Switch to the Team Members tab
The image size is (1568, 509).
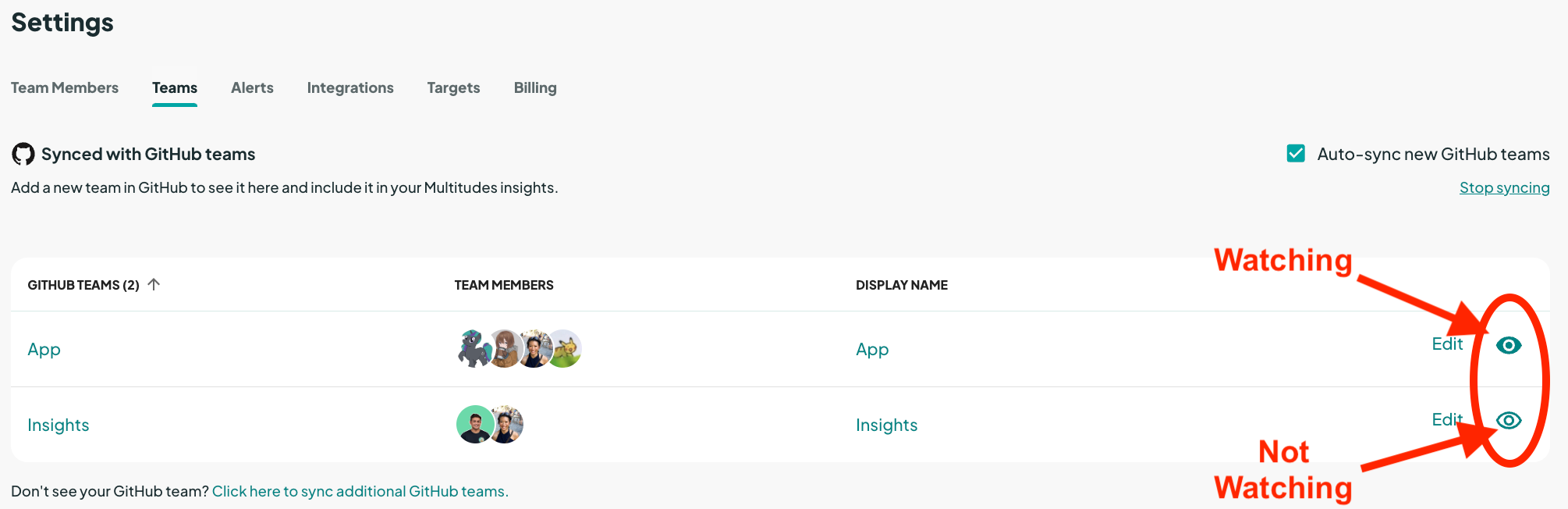click(x=65, y=87)
